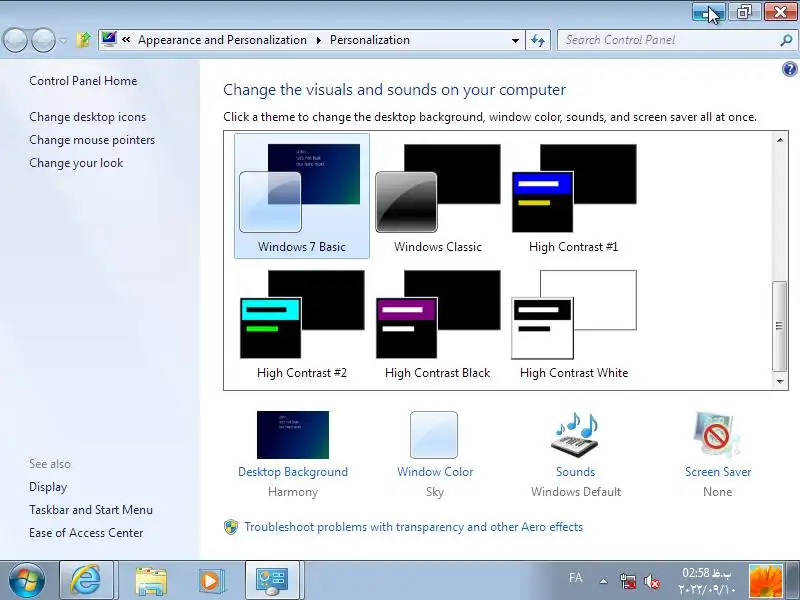The width and height of the screenshot is (800, 600).
Task: Open Change mouse pointers link
Action: [92, 140]
